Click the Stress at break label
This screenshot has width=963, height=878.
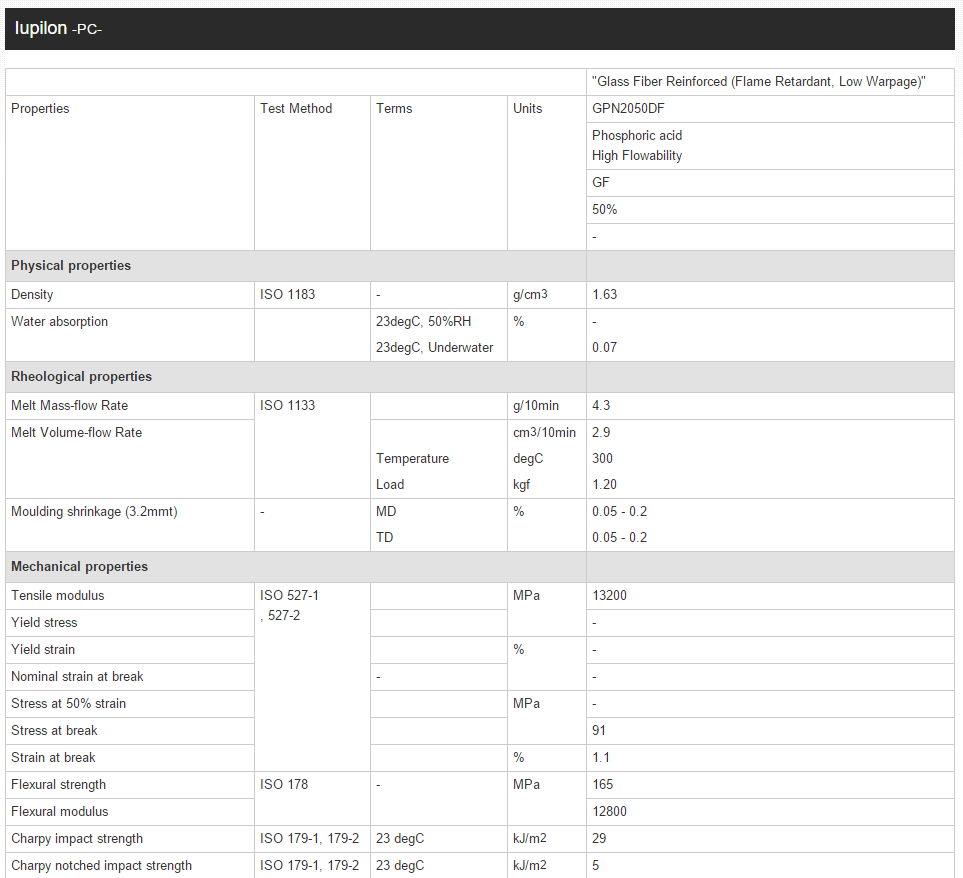55,731
